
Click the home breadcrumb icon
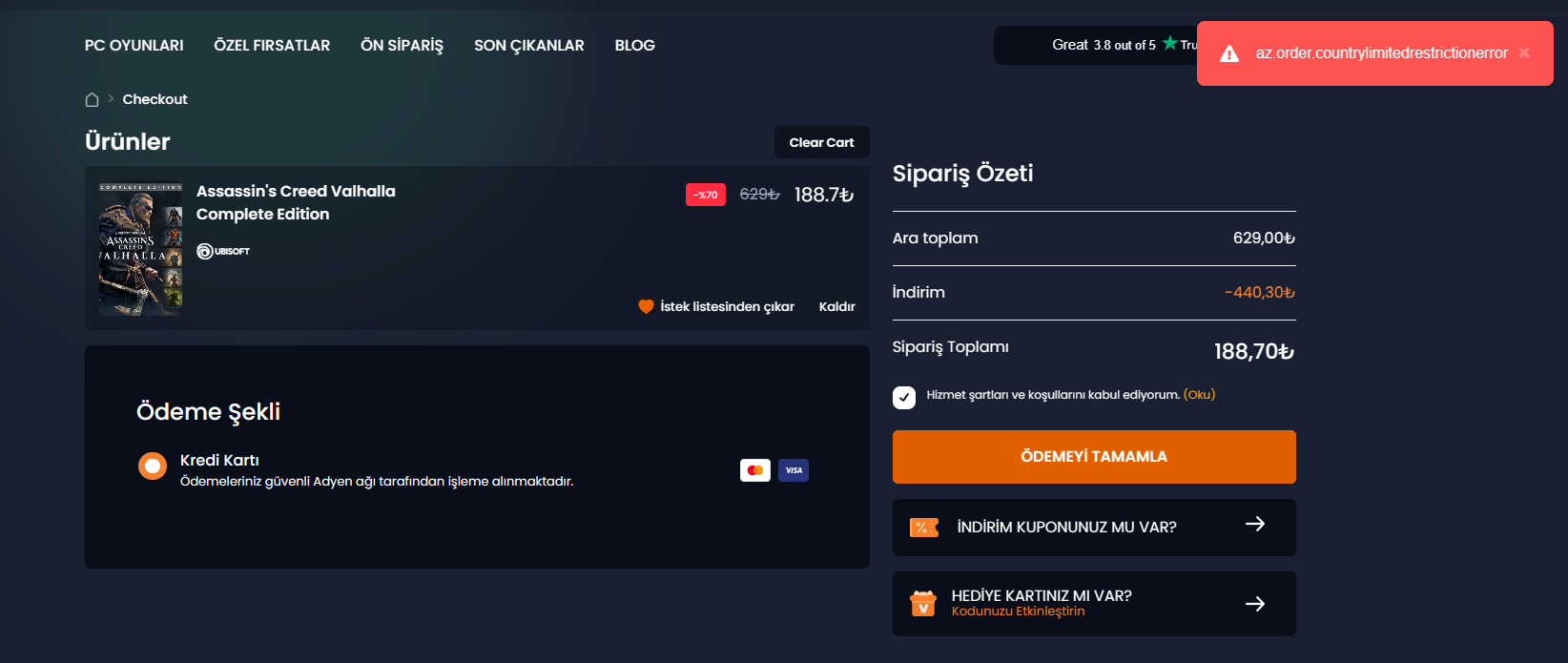[x=92, y=99]
